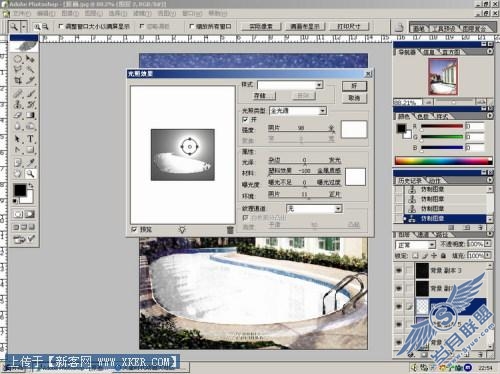This screenshot has height=374, width=500.
Task: Select the Hand tool
Action: click(18, 174)
